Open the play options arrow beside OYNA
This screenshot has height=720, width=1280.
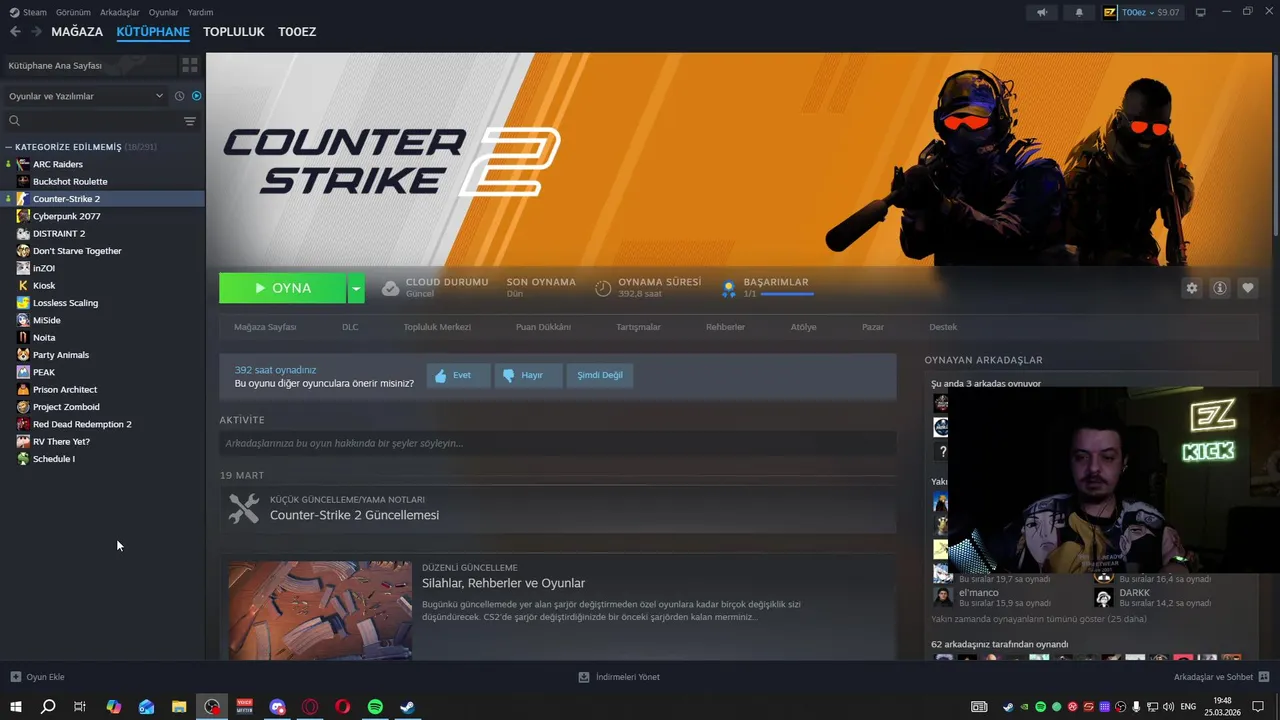pos(356,288)
